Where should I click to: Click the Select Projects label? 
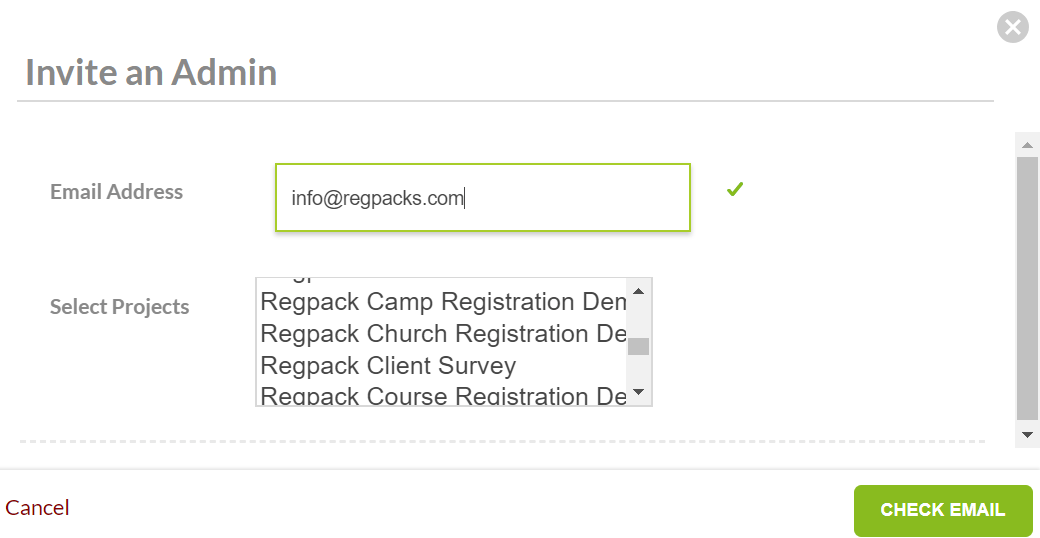(x=120, y=307)
